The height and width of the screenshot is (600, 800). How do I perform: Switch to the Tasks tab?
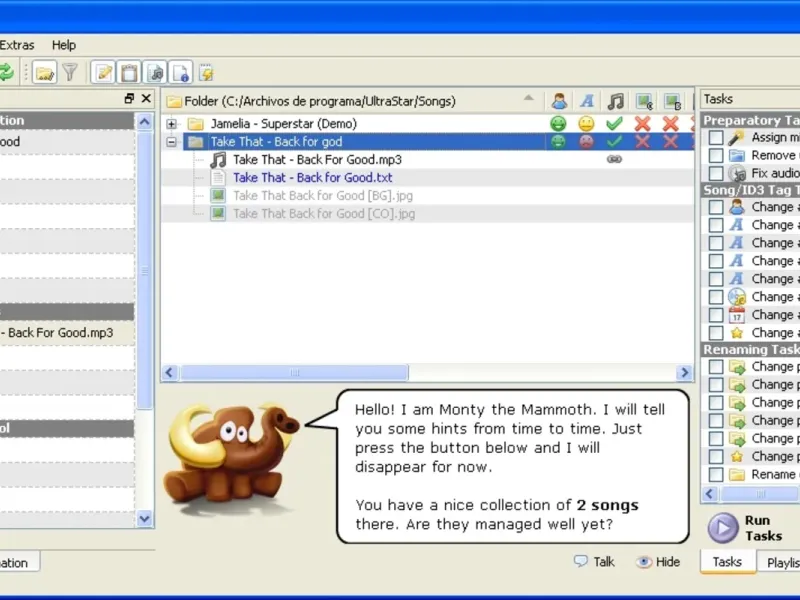pos(727,562)
